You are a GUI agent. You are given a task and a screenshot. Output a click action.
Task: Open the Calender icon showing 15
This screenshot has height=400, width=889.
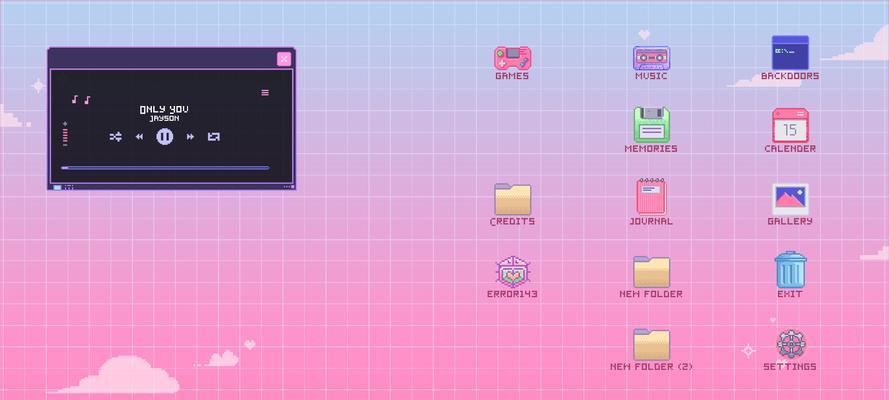pyautogui.click(x=790, y=125)
